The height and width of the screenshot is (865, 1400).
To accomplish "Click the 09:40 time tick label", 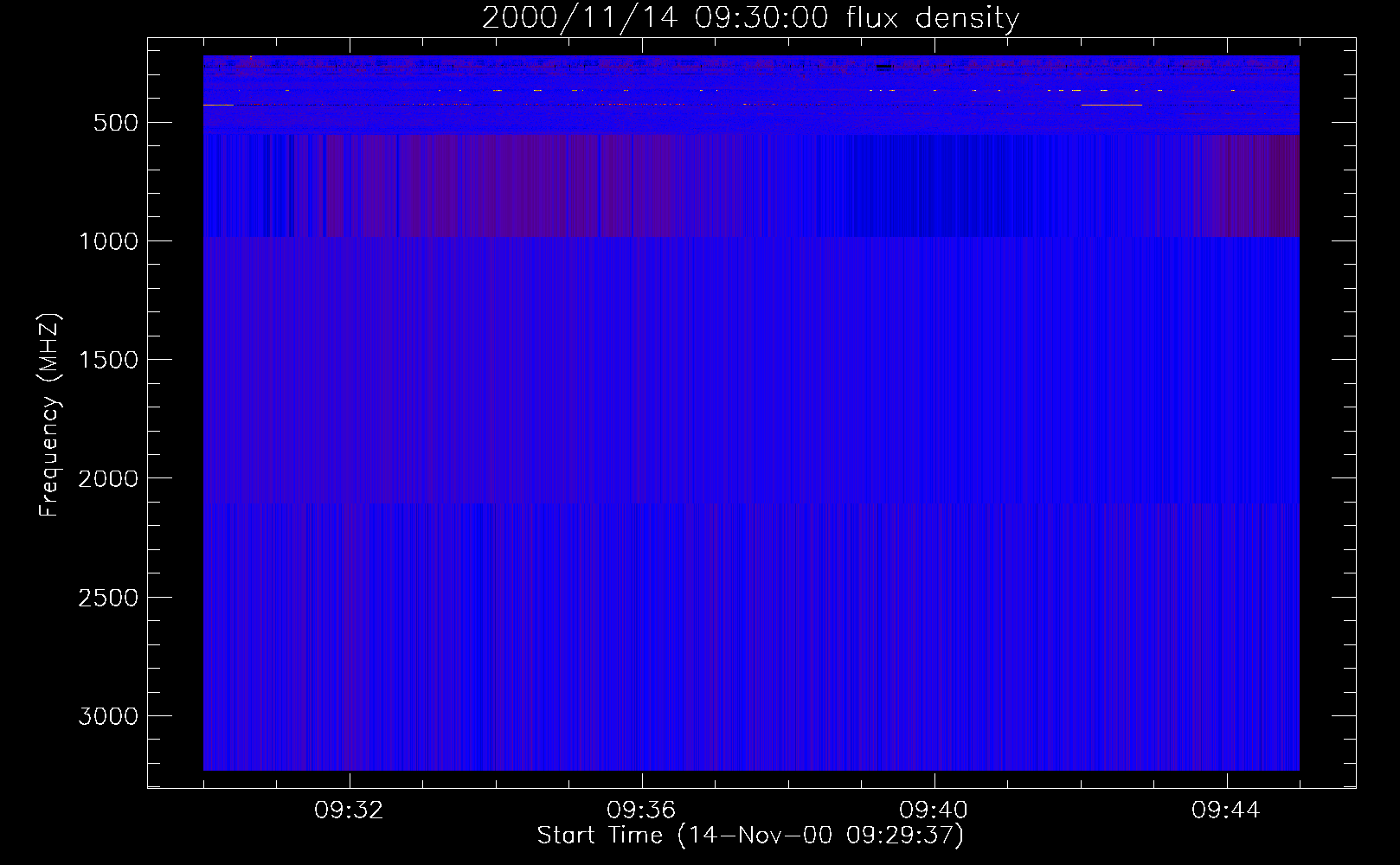I will pos(934,811).
